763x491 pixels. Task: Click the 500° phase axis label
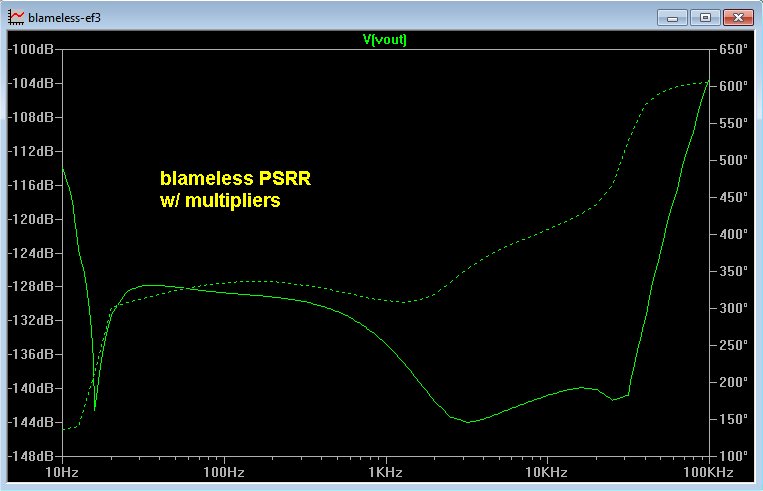(733, 161)
